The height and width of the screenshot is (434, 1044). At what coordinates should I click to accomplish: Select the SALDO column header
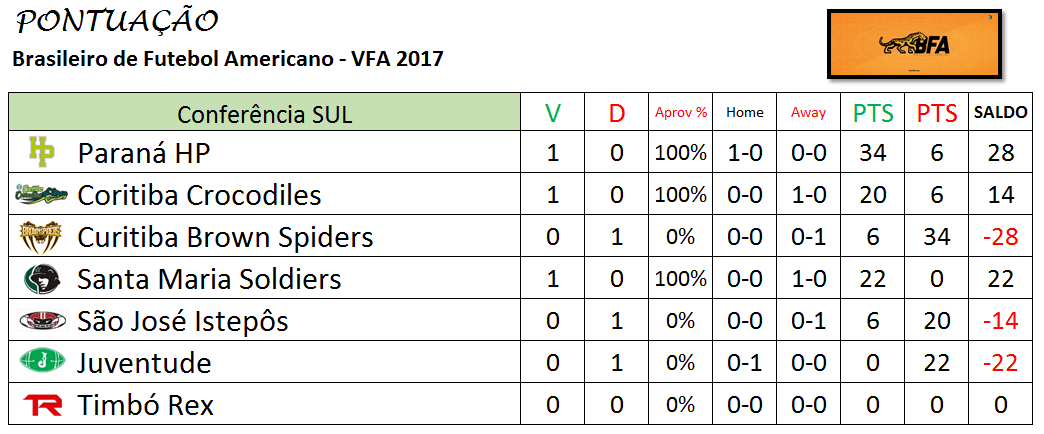click(x=1001, y=112)
